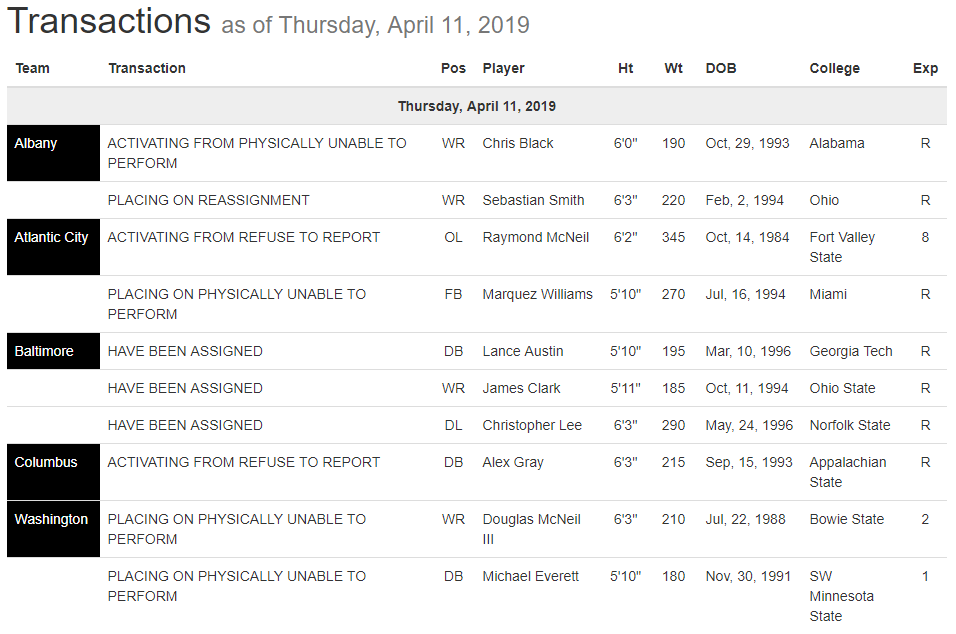Screen dimensions: 956x634
Task: Click the College column header
Action: [x=834, y=68]
